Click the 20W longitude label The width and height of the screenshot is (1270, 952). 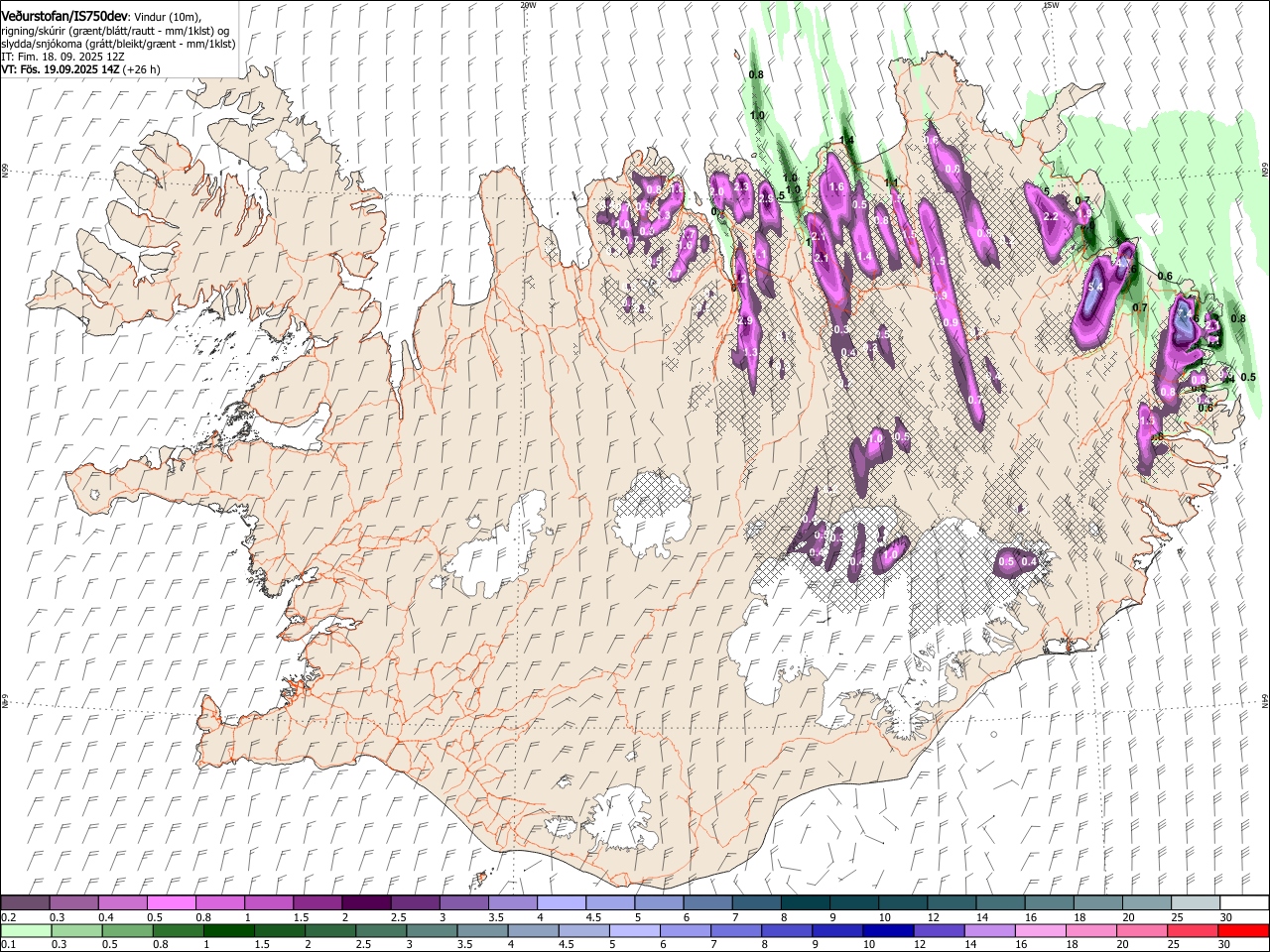coord(527,5)
